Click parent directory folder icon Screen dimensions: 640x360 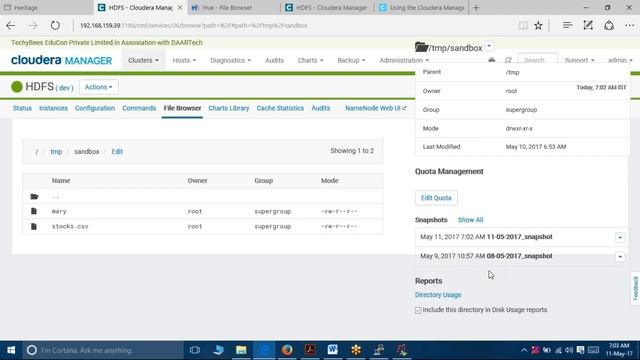pyautogui.click(x=34, y=197)
